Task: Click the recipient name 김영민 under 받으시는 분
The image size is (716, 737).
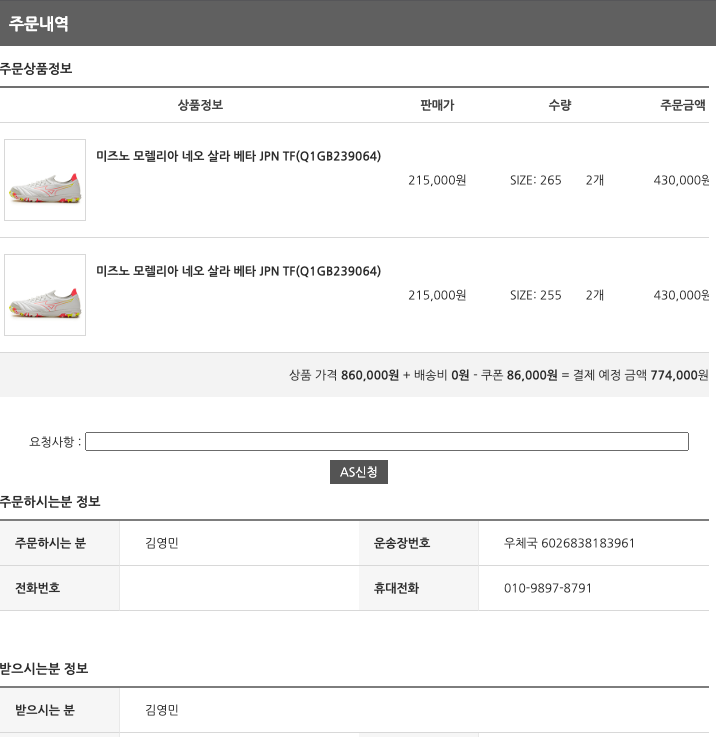Action: click(x=162, y=710)
